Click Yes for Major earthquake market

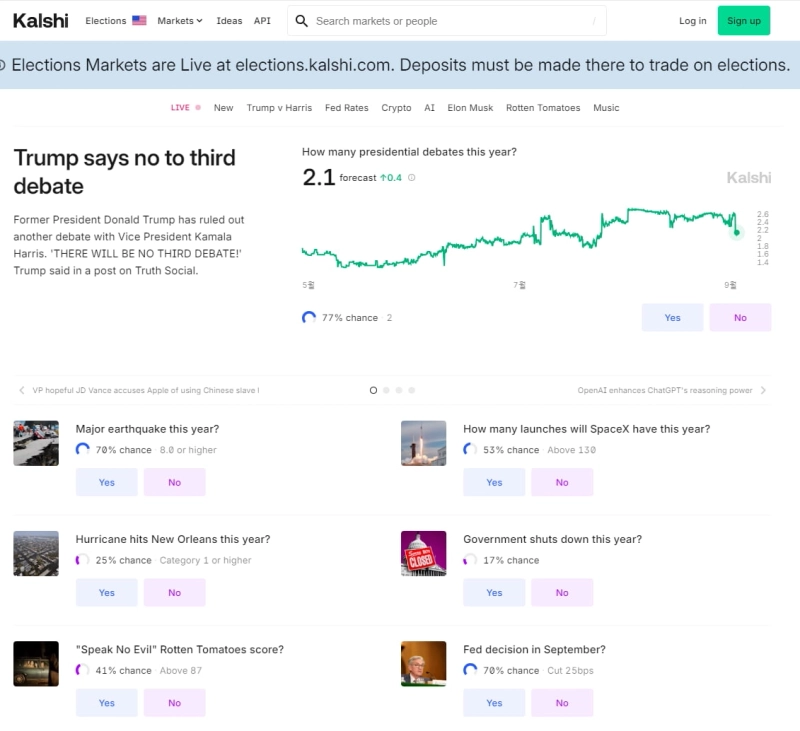(107, 482)
